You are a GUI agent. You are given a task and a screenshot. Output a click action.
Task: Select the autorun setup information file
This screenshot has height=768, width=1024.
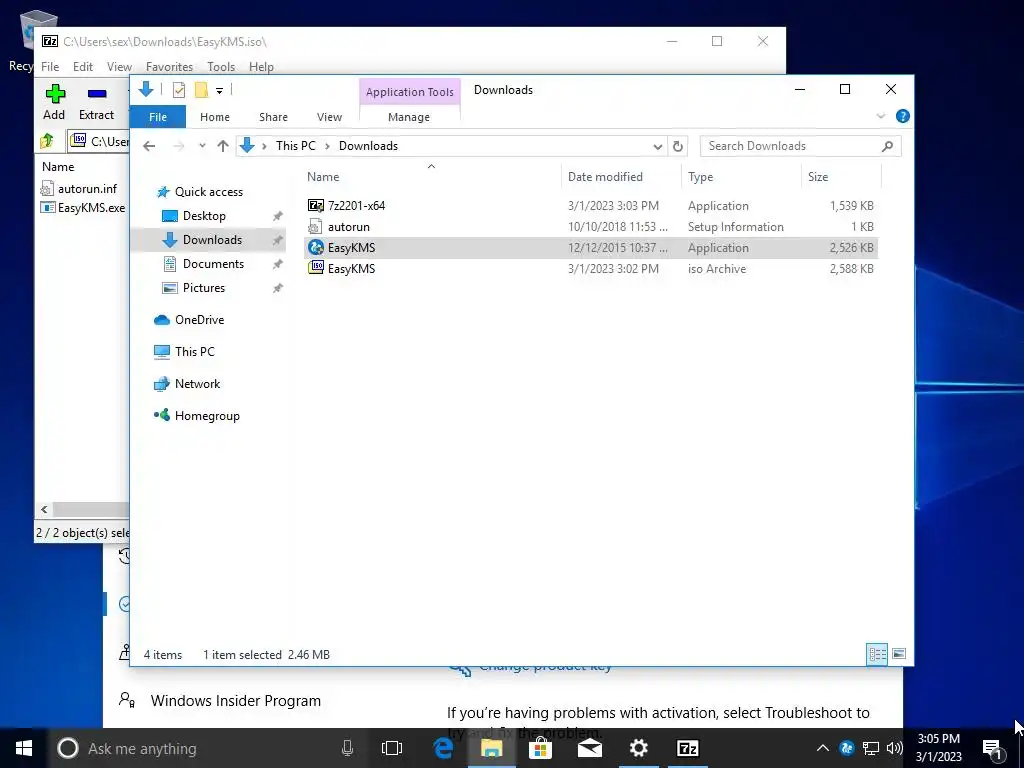(x=591, y=227)
